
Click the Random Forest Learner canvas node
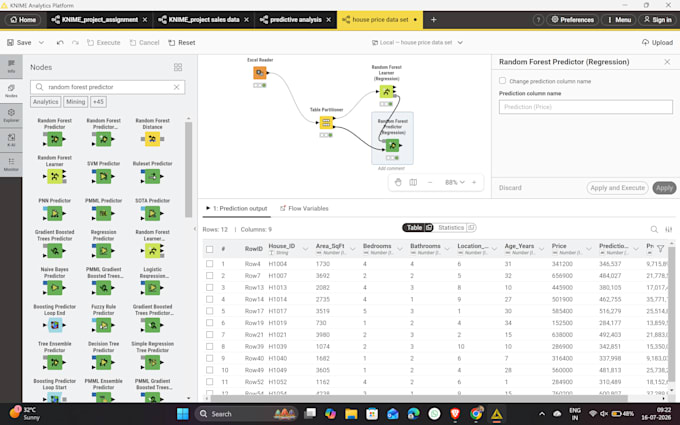(386, 92)
